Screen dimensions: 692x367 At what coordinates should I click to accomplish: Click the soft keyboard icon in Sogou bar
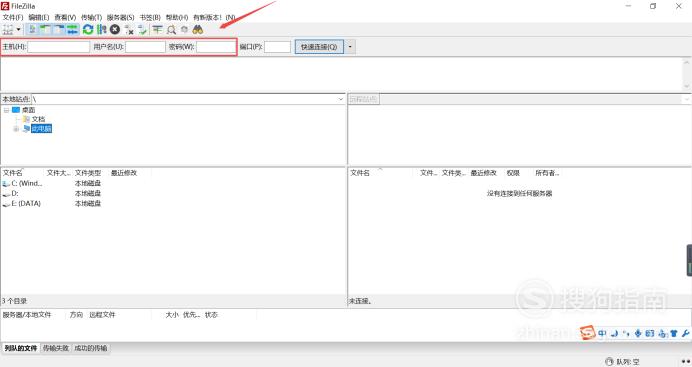tap(650, 333)
